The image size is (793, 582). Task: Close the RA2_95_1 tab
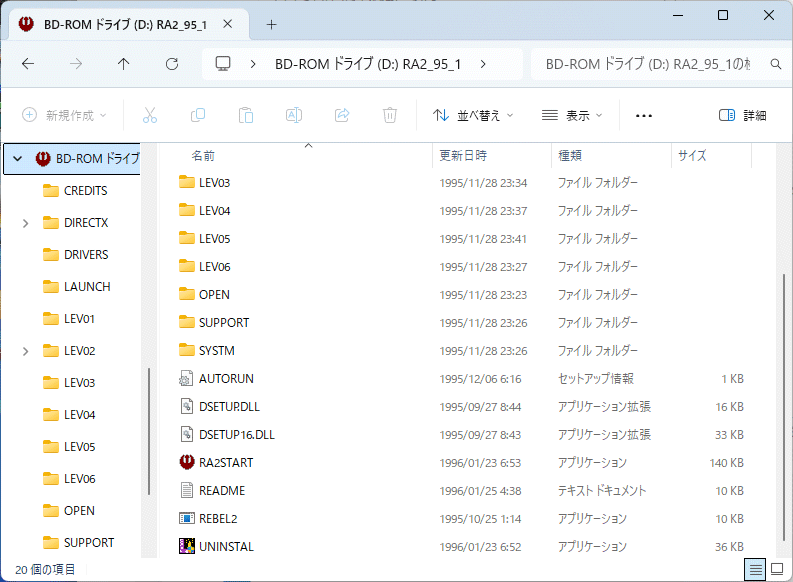click(x=228, y=24)
